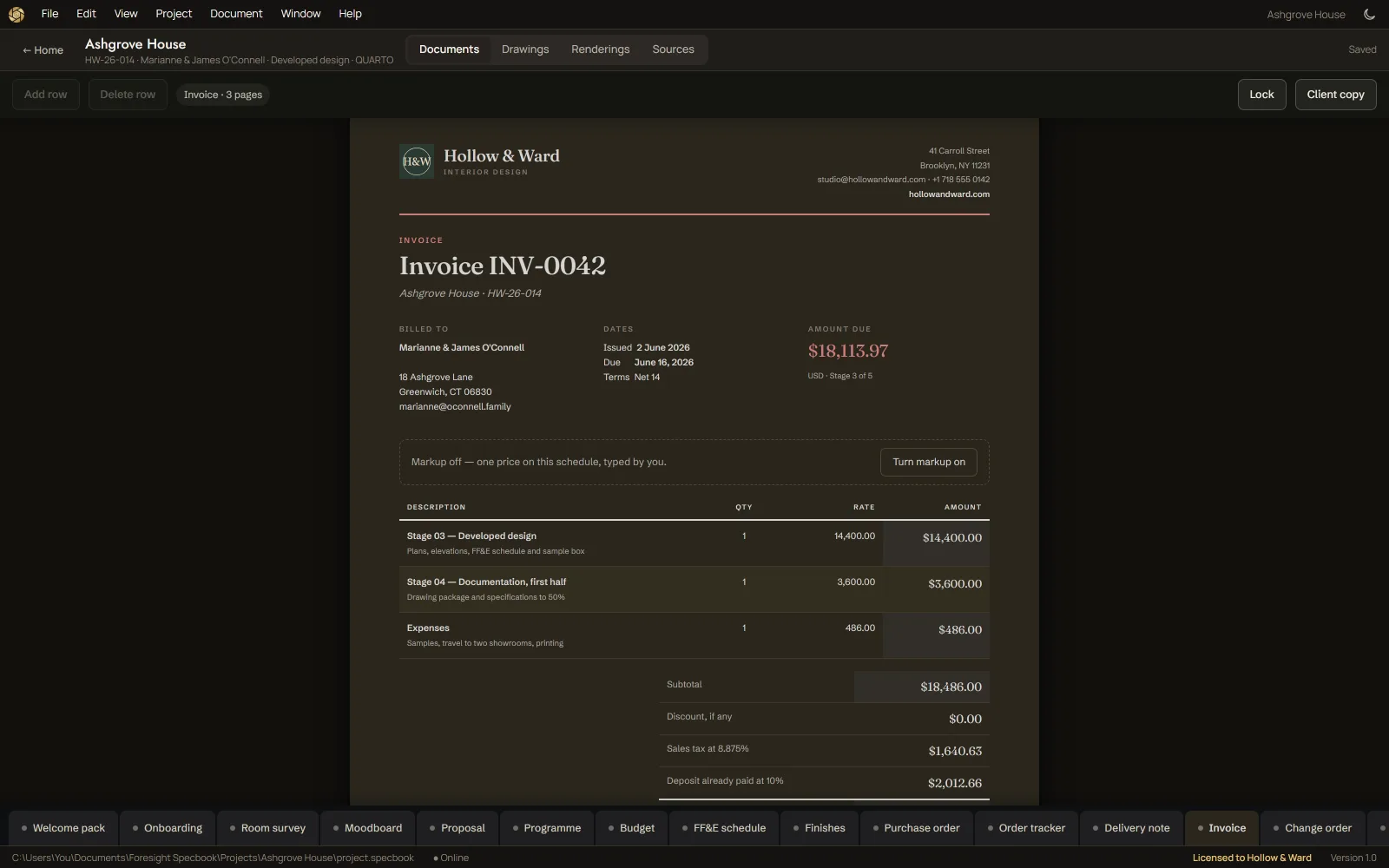Open the File menu

click(50, 14)
